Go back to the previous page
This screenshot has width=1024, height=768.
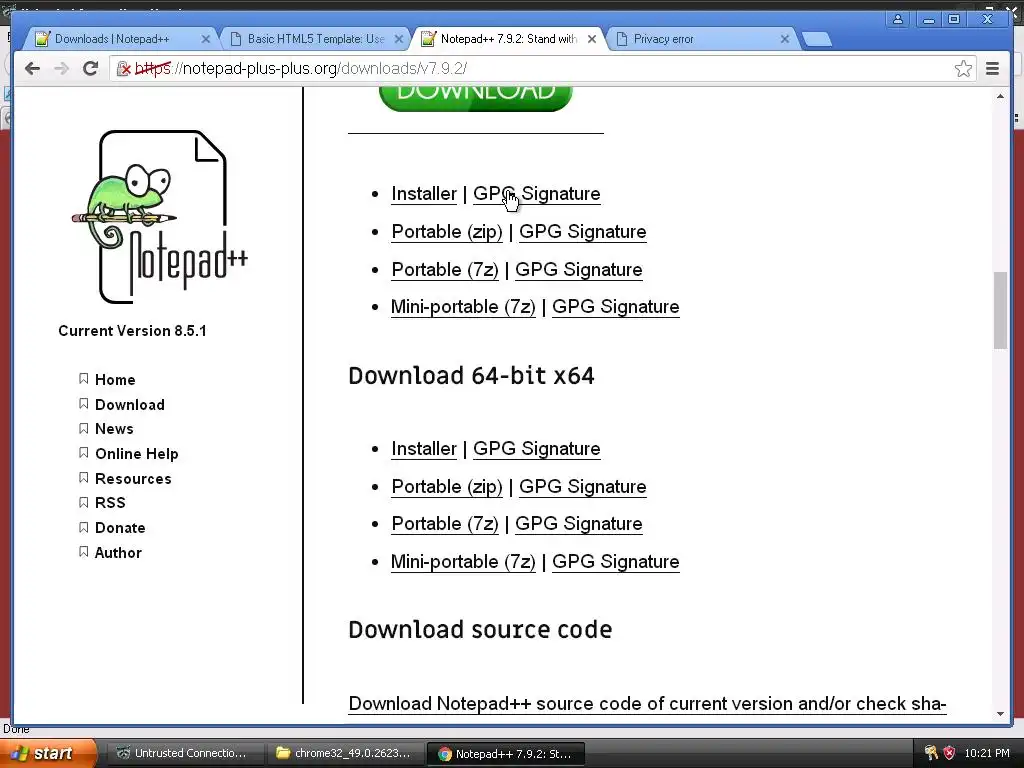pyautogui.click(x=32, y=69)
